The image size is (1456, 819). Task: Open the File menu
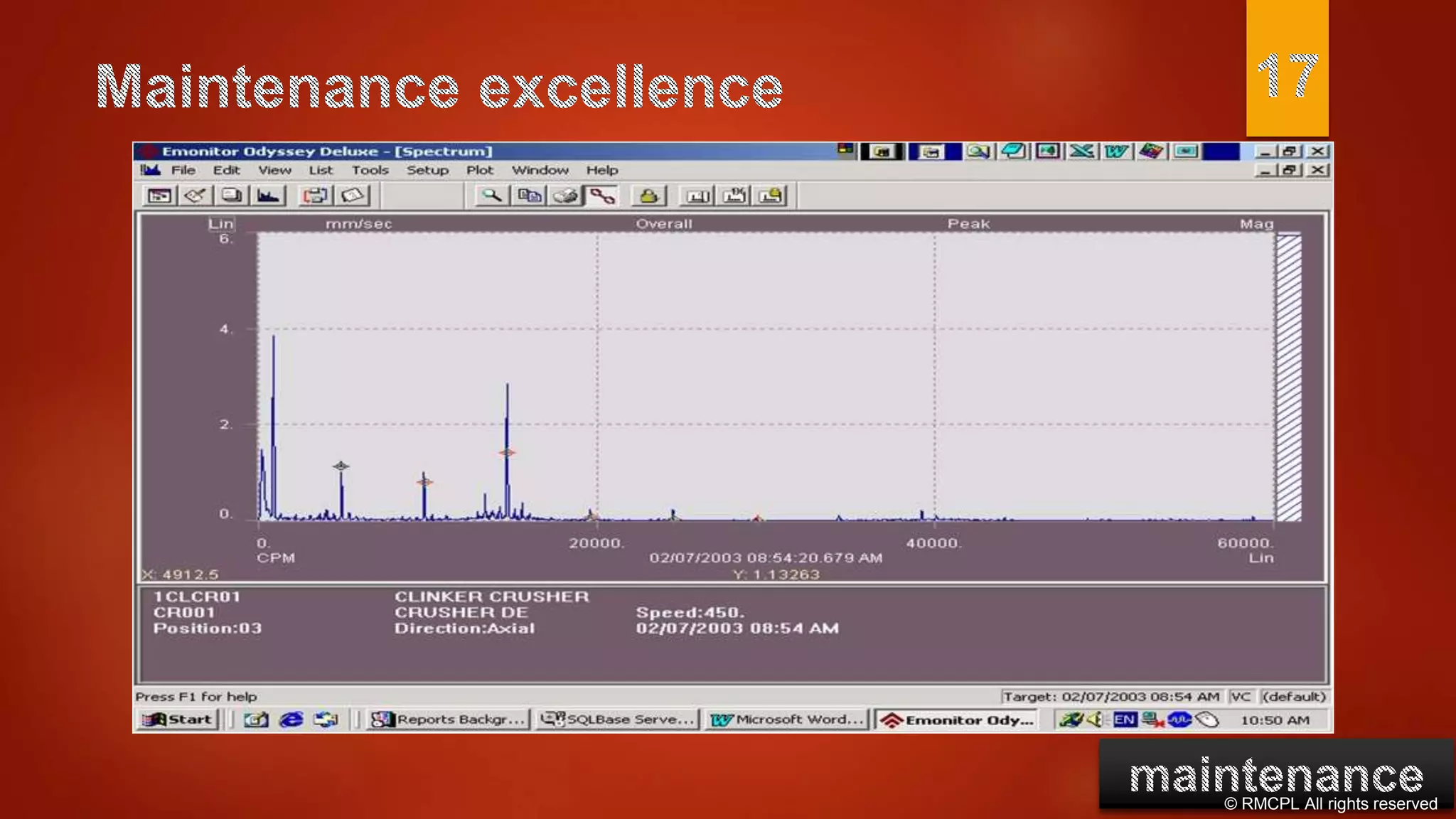183,170
